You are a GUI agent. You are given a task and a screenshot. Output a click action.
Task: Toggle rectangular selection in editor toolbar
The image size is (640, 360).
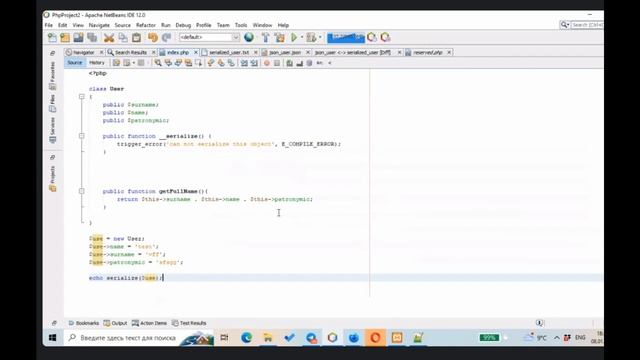[198, 63]
